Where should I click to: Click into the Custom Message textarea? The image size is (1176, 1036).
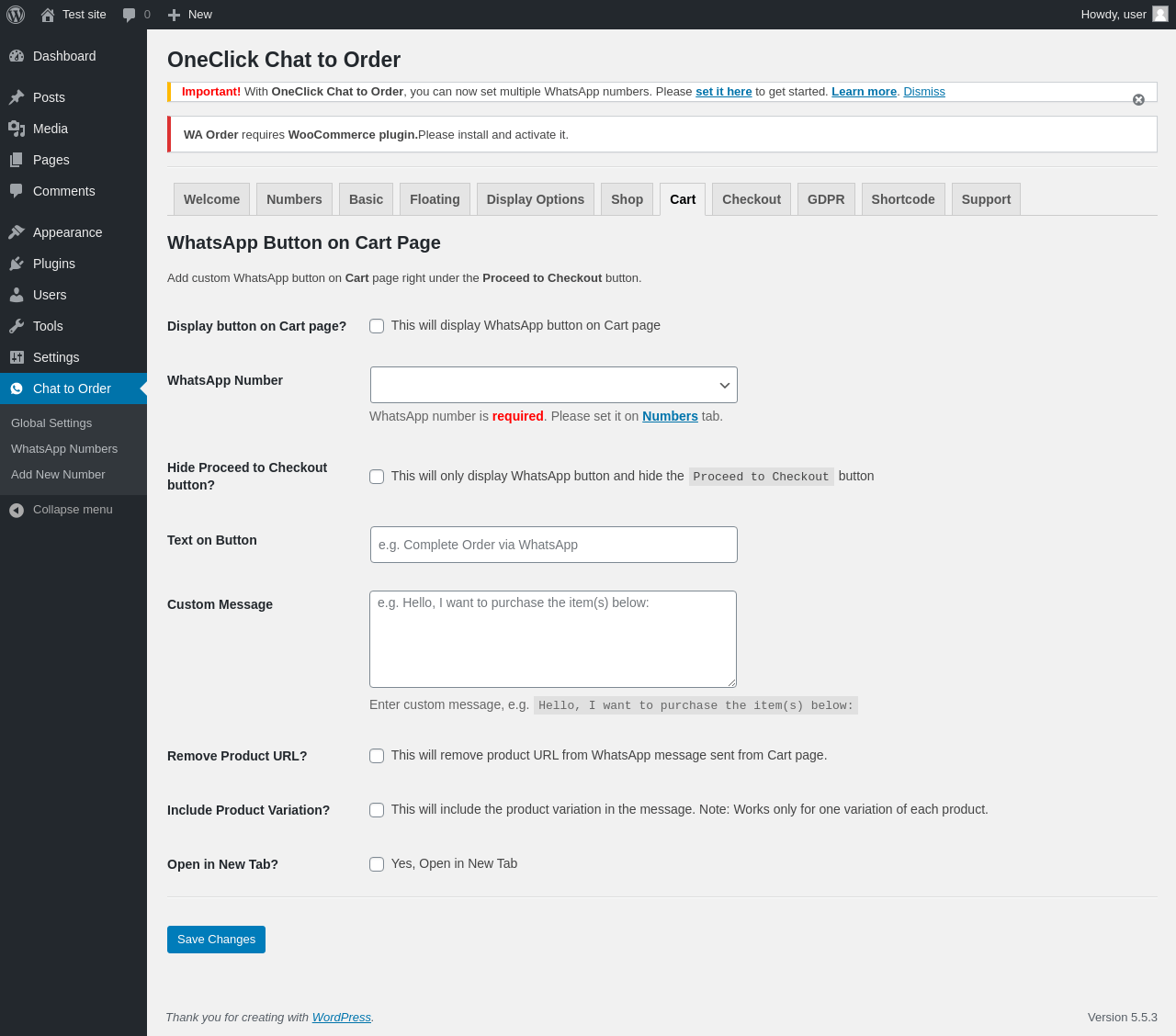(553, 639)
